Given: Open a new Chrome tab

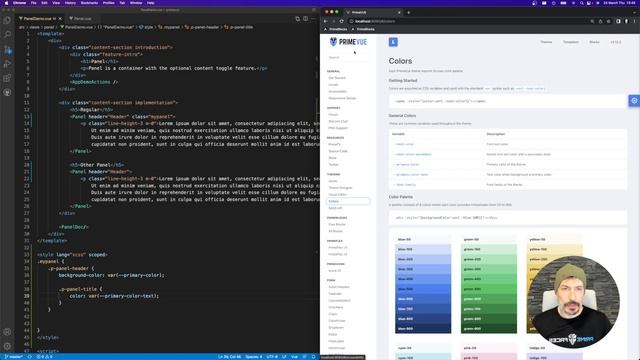Looking at the screenshot, I should click(x=409, y=12).
